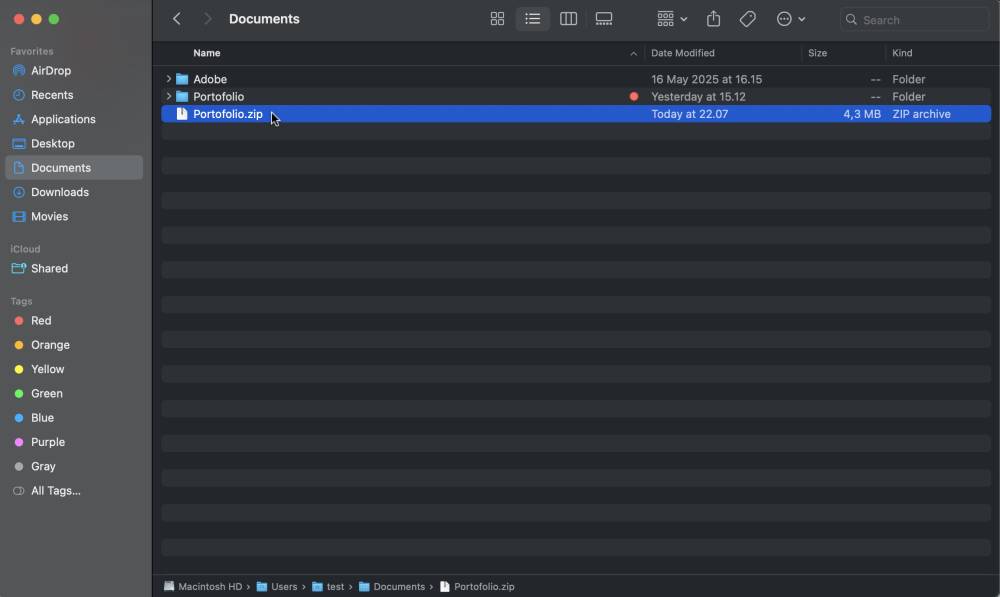Switch to column view
Image resolution: width=1000 pixels, height=597 pixels.
[x=568, y=19]
